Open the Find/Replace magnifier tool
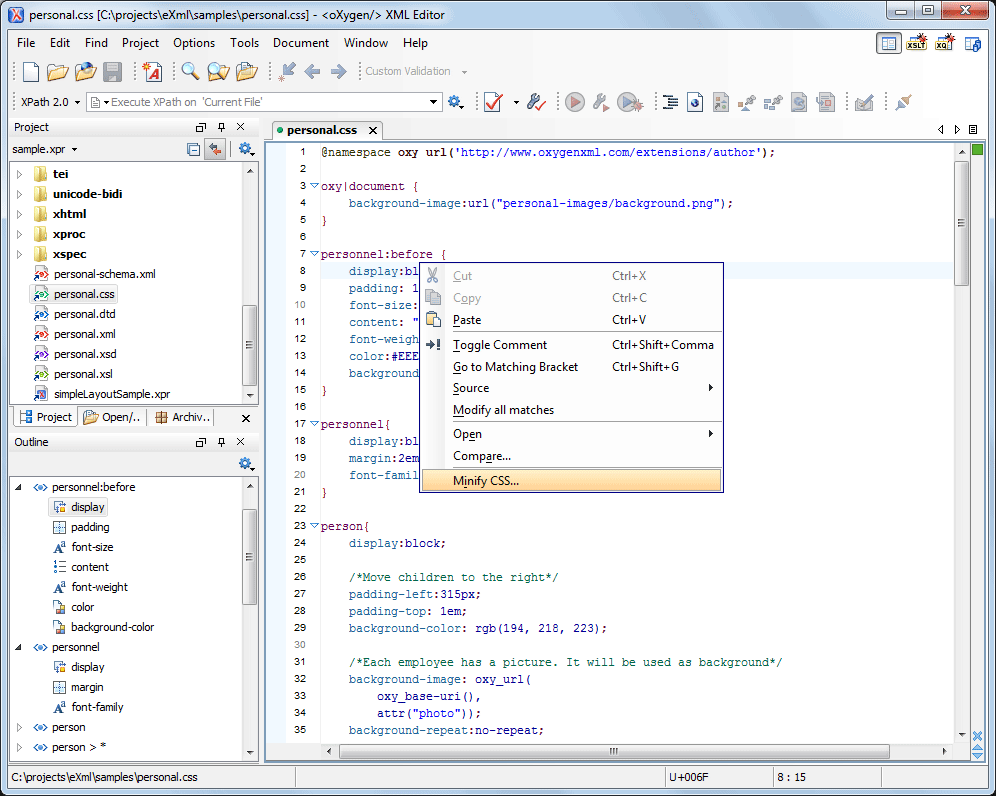Viewport: 996px width, 796px height. pos(190,71)
